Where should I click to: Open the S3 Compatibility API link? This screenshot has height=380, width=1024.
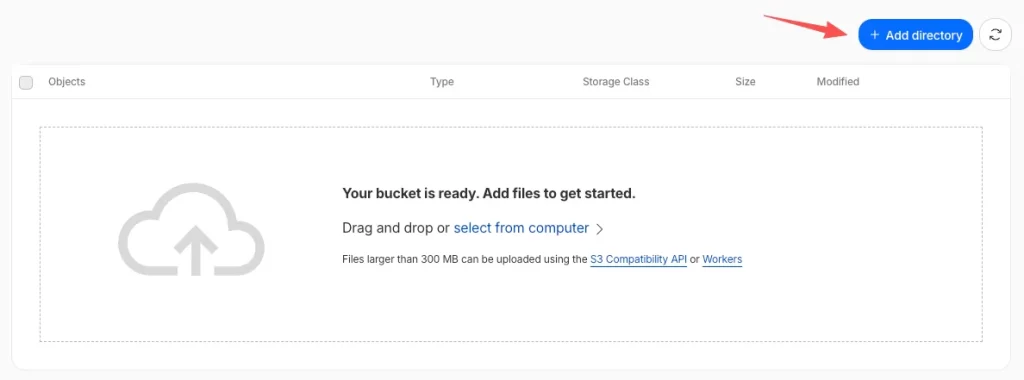(x=638, y=259)
